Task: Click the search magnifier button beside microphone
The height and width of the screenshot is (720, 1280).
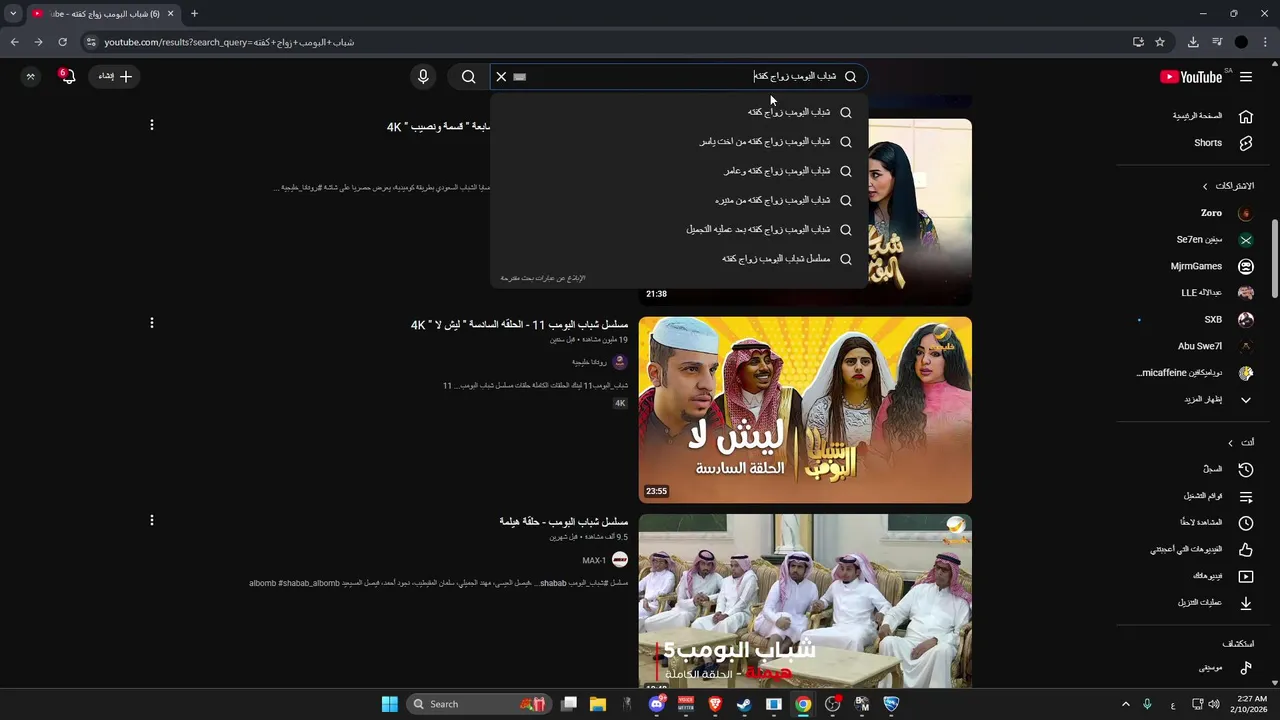Action: tap(468, 77)
